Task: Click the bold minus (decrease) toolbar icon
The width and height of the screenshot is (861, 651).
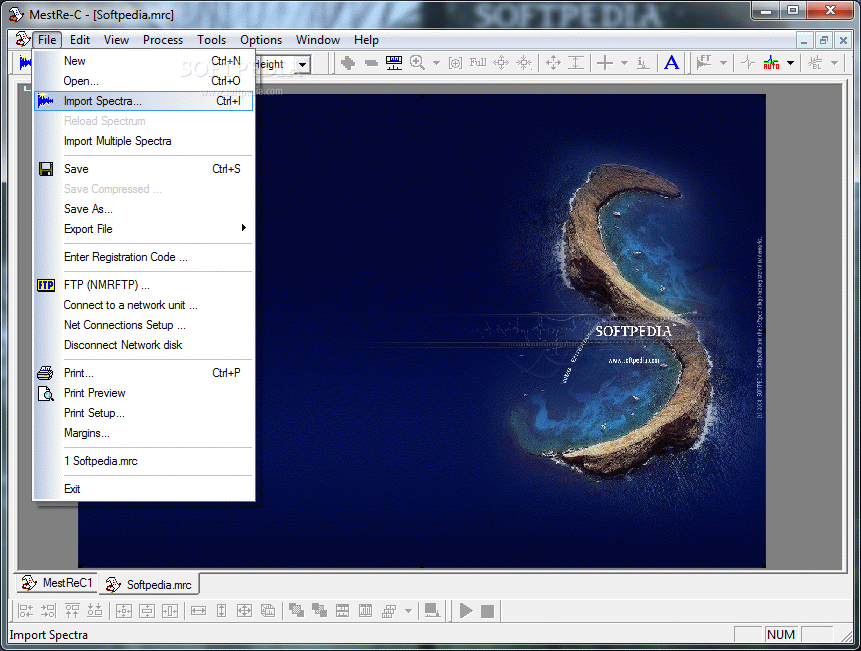Action: 371,63
